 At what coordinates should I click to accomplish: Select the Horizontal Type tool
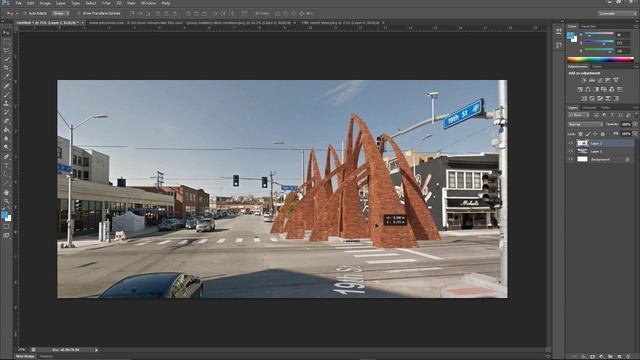click(x=6, y=166)
